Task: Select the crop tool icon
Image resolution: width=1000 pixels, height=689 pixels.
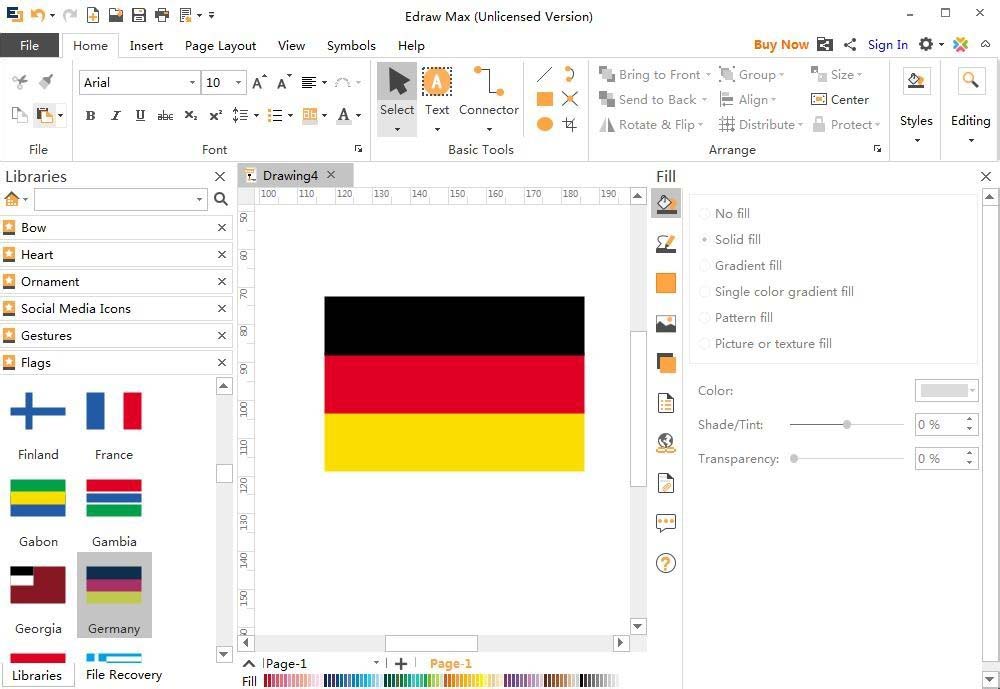Action: (x=570, y=124)
